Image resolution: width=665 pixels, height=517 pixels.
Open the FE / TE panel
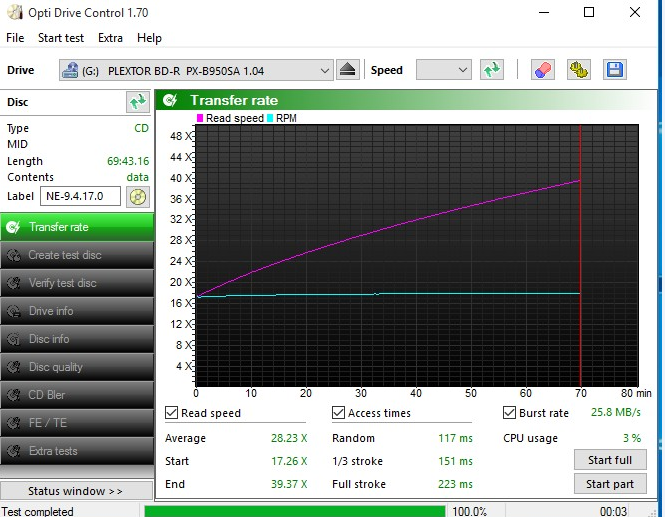(x=77, y=423)
